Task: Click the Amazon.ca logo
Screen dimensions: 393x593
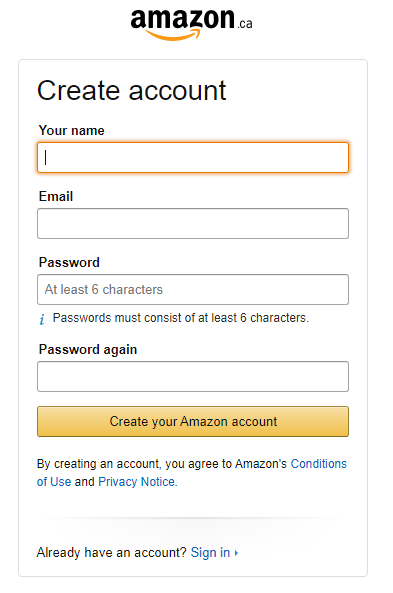Action: 191,25
